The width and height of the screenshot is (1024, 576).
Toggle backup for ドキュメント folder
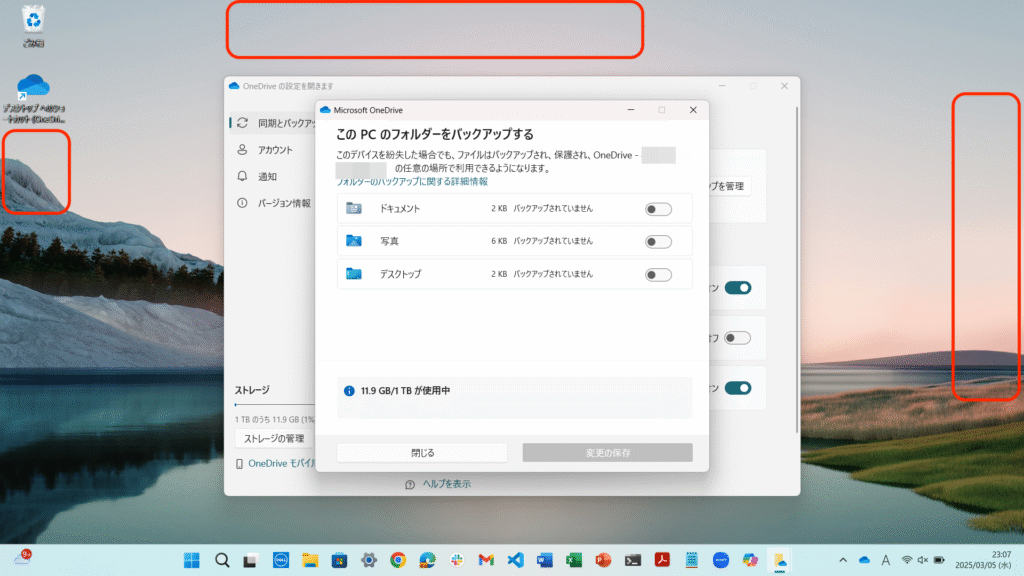pyautogui.click(x=658, y=209)
